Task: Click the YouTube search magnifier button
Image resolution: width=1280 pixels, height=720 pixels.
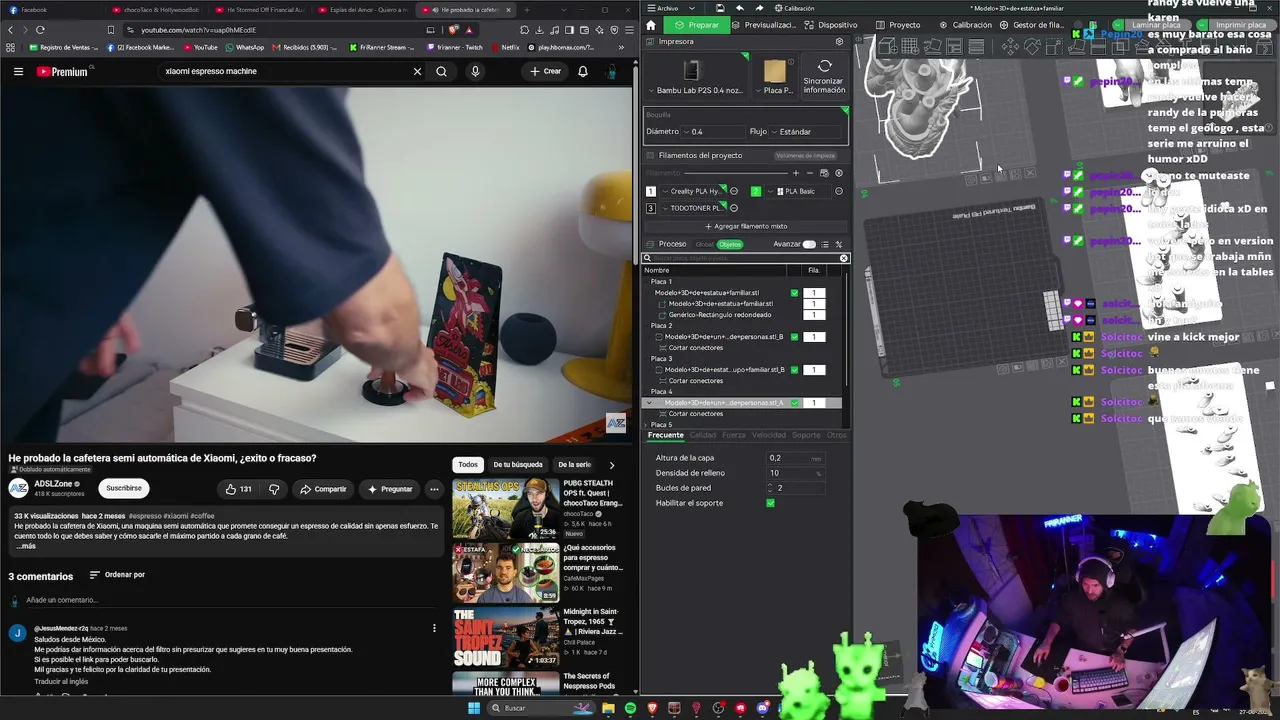Action: (441, 72)
